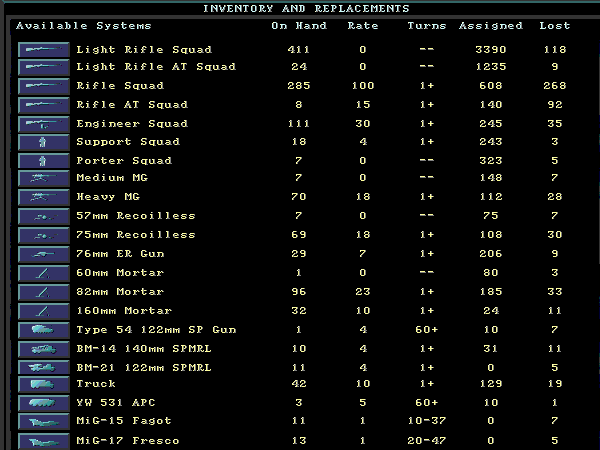
Task: Click the 82mm Mortar icon
Action: [44, 292]
